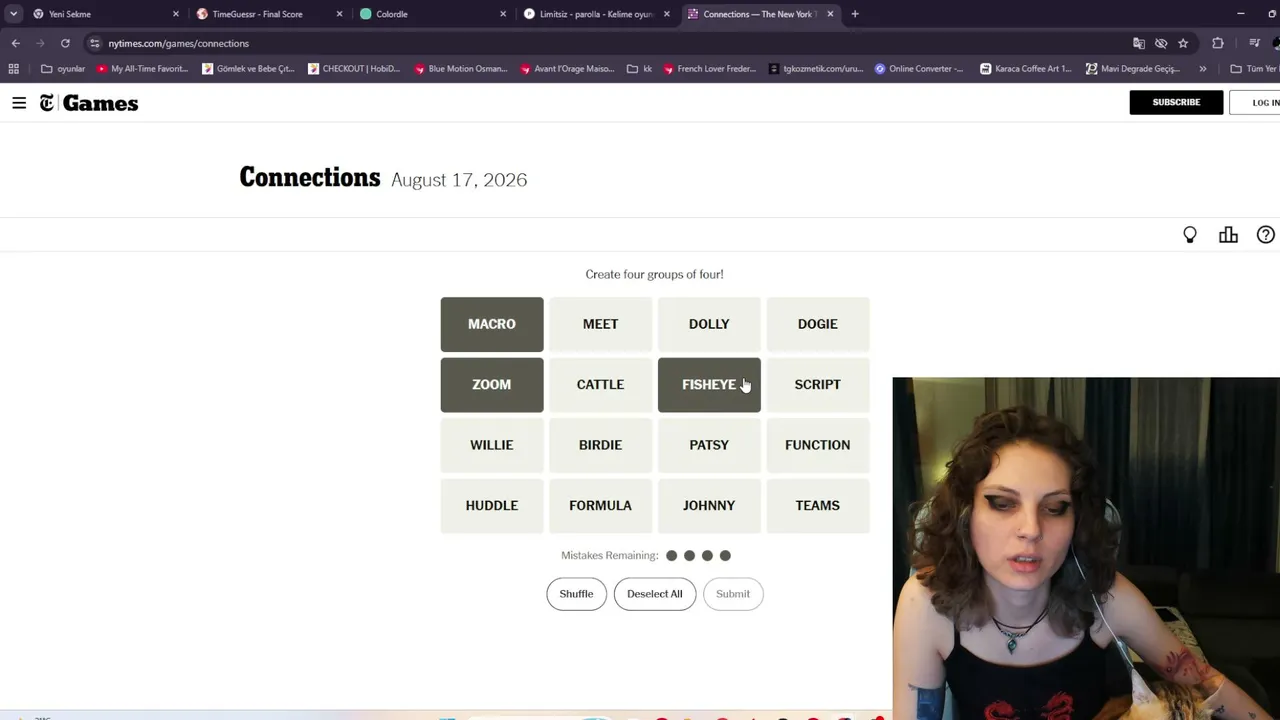This screenshot has height=720, width=1280.
Task: Select the Connections — The New York Times tab
Action: point(760,14)
